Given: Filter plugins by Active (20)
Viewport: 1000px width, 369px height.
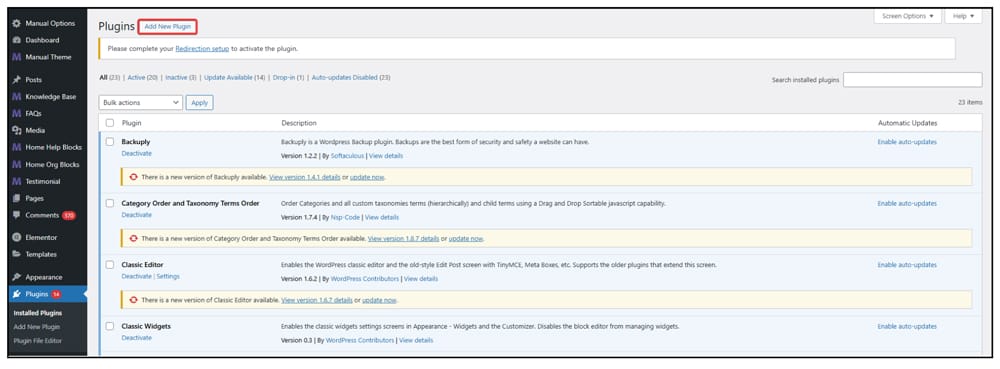Looking at the screenshot, I should point(142,77).
